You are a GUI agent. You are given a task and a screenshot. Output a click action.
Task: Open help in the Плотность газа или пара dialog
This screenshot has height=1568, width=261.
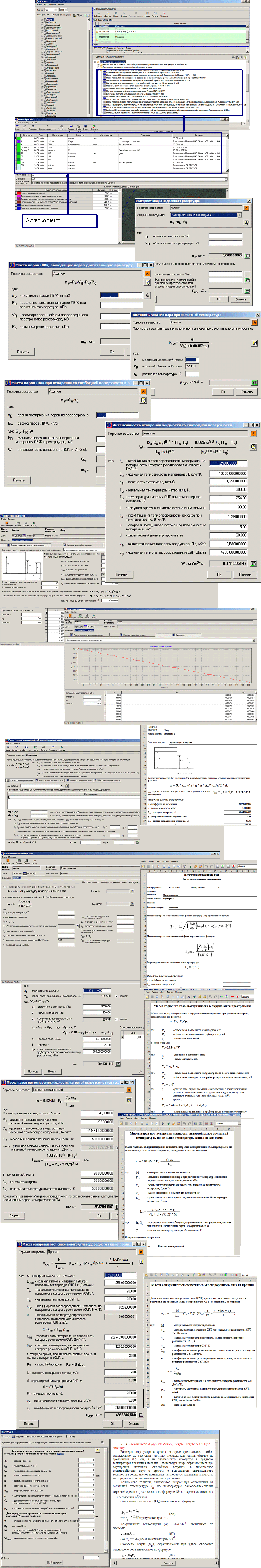pos(254,343)
